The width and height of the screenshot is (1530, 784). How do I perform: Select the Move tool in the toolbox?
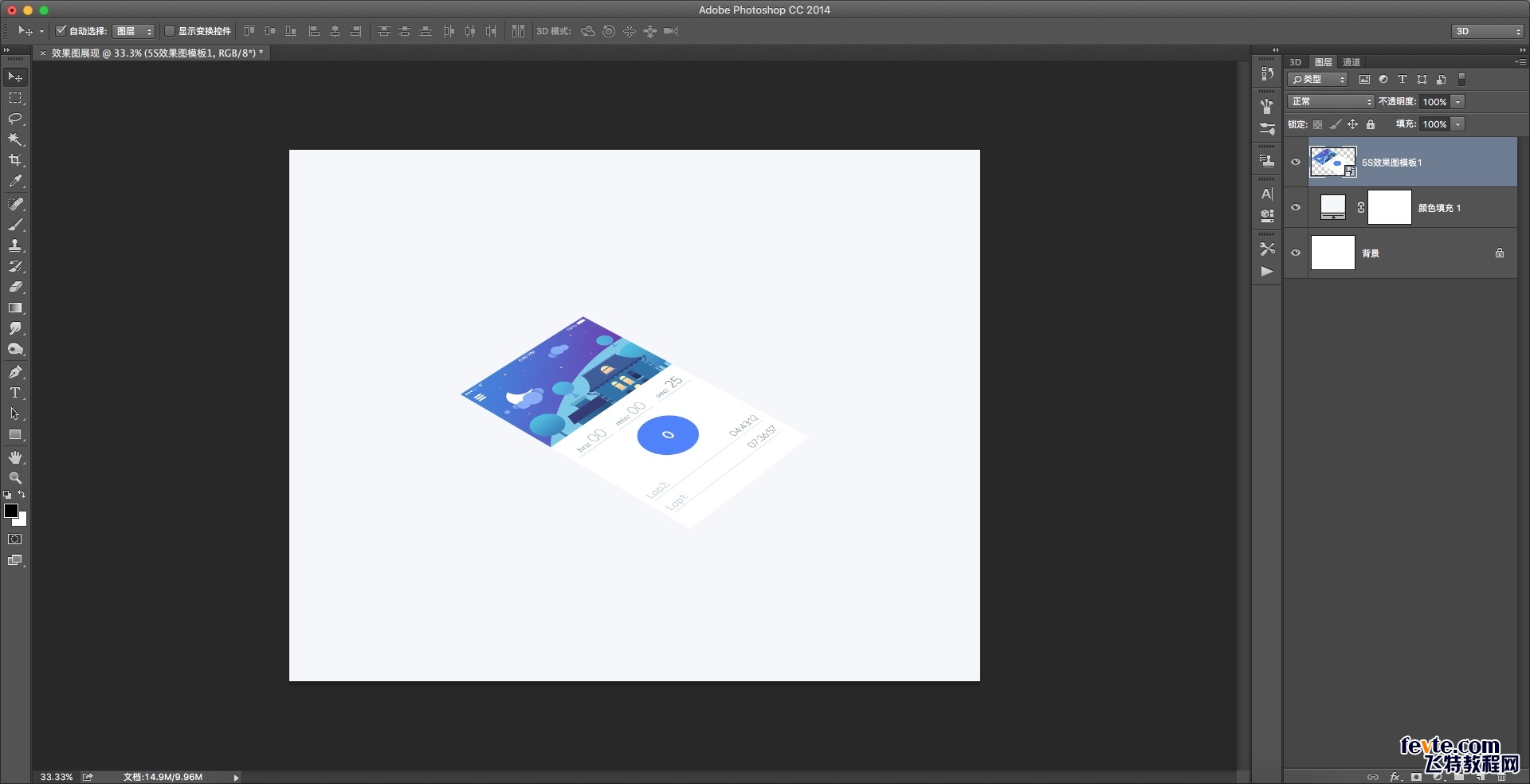15,77
